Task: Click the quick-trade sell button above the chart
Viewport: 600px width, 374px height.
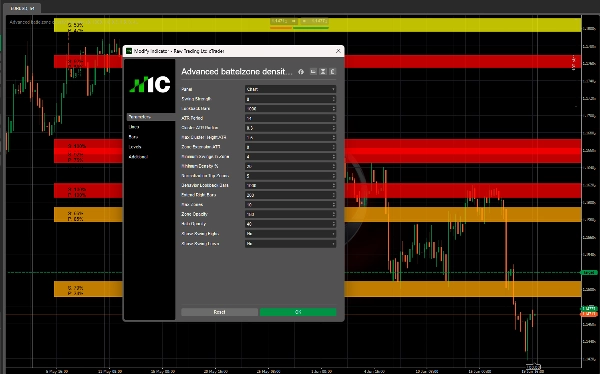Action: point(284,21)
